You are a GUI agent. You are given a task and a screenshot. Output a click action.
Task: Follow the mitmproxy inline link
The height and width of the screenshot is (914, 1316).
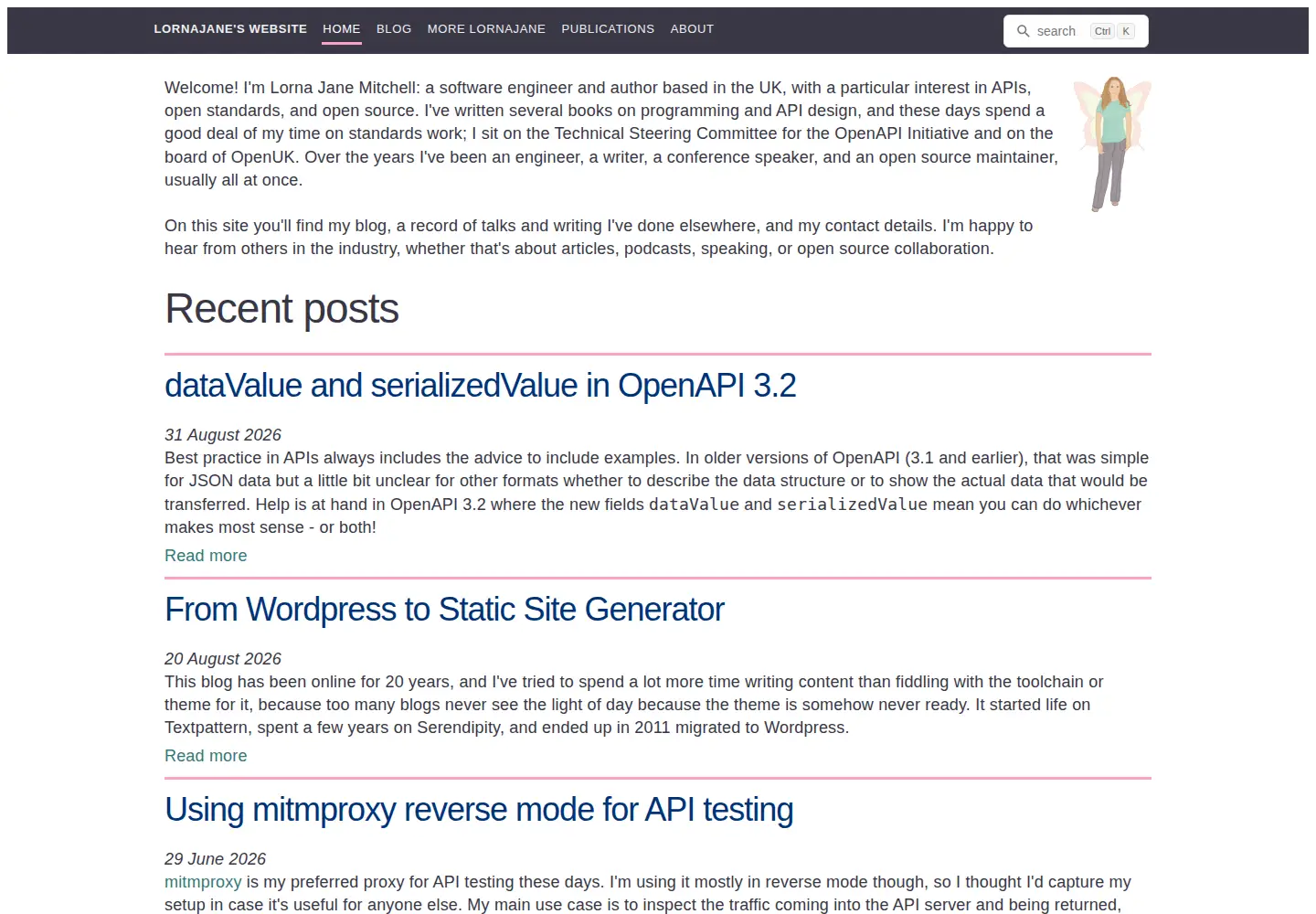click(x=203, y=882)
